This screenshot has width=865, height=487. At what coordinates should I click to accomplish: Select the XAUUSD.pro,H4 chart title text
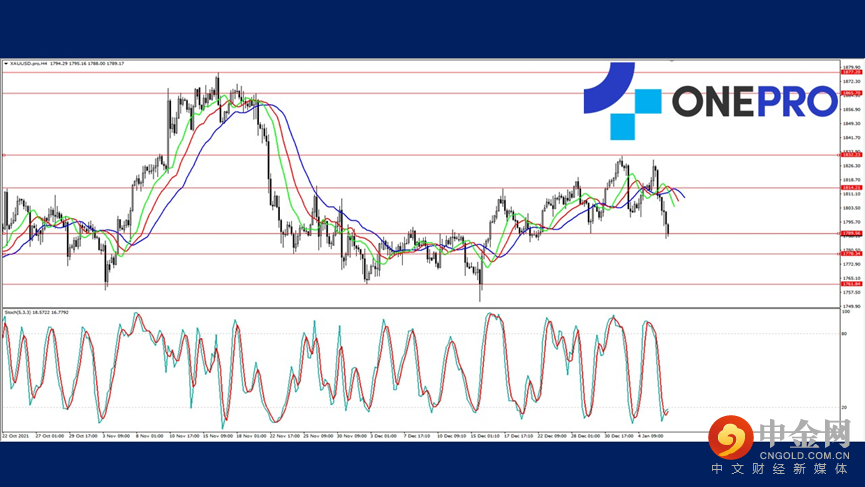coord(29,64)
